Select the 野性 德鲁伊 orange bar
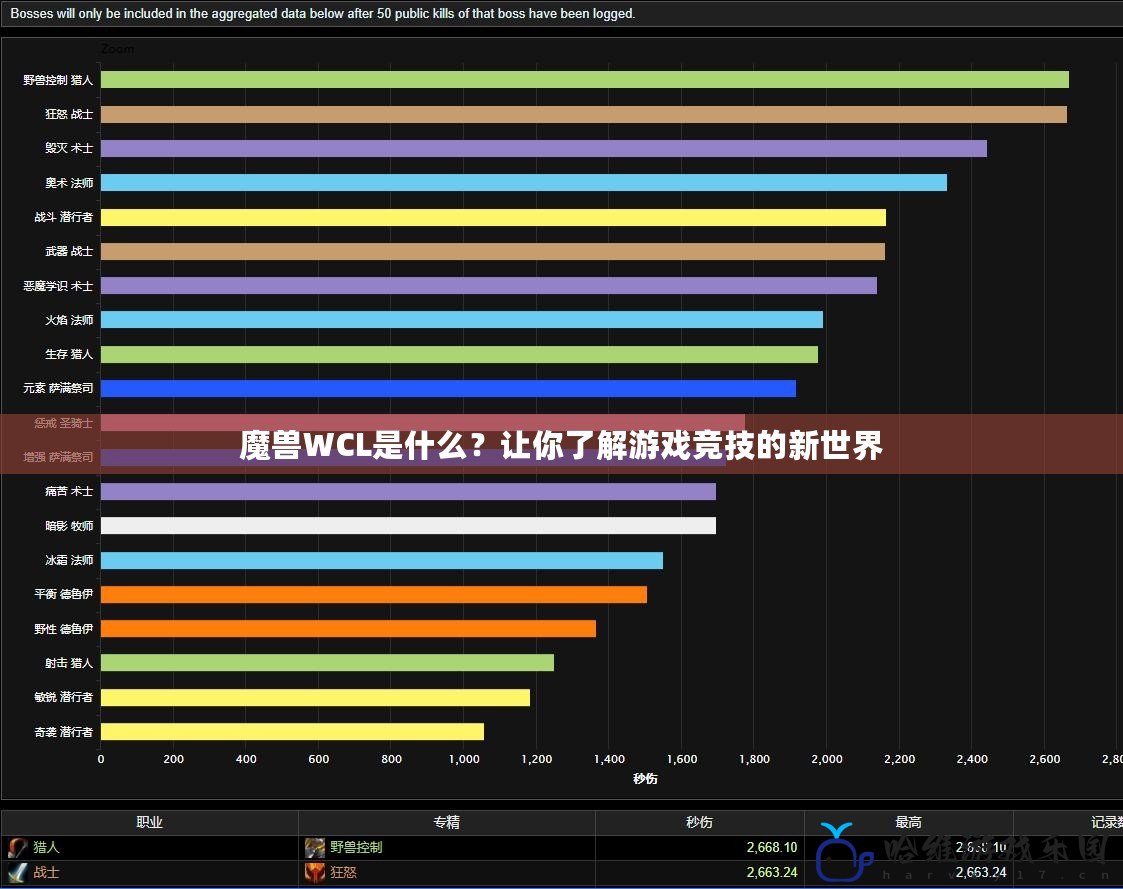Screen dimensions: 1123x889 (348, 629)
